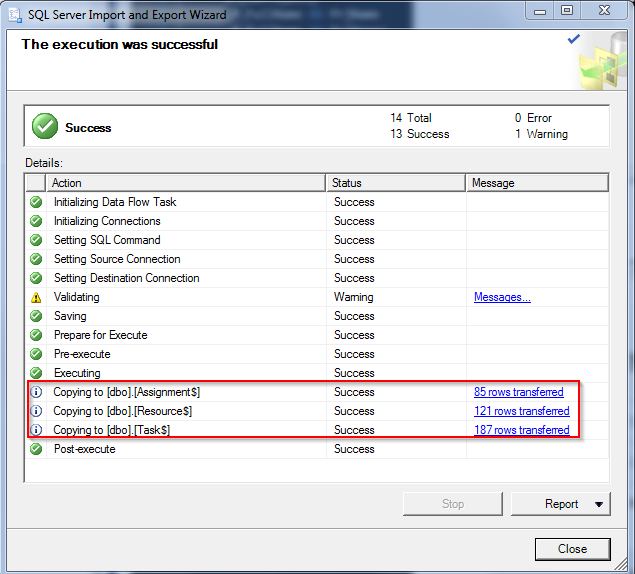Click the Message column header

(537, 183)
